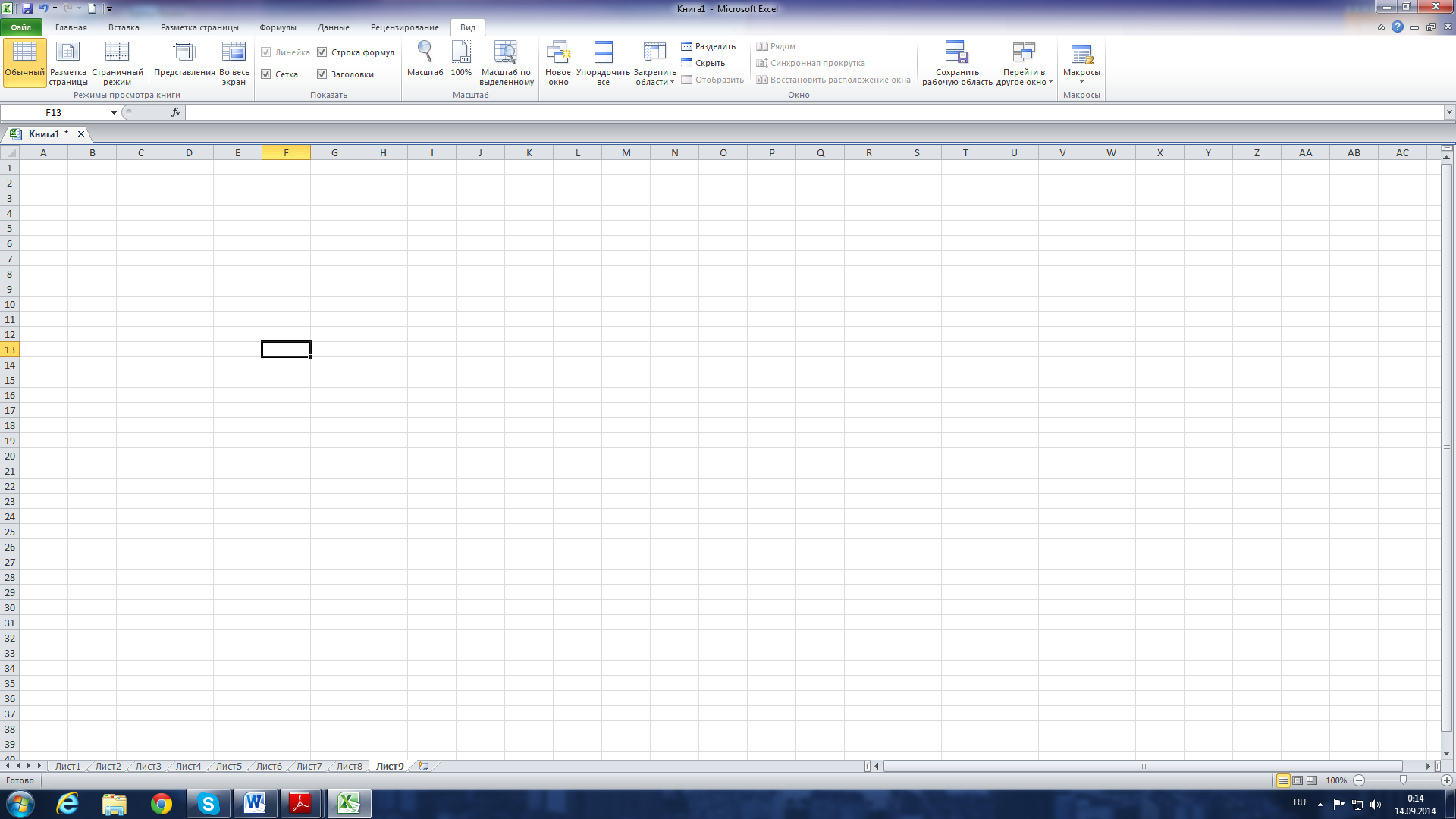Click Масштаб по выделенному zoom to selection

(x=507, y=62)
